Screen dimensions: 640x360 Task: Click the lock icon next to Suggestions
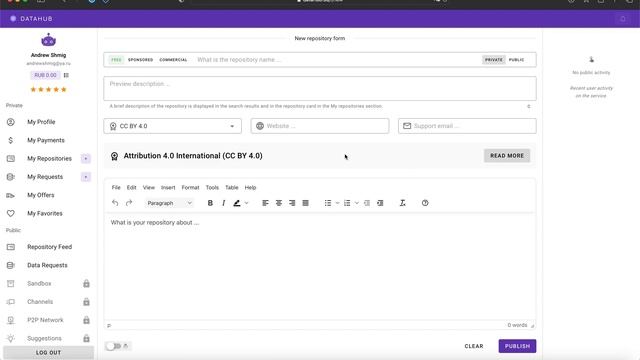pyautogui.click(x=86, y=338)
